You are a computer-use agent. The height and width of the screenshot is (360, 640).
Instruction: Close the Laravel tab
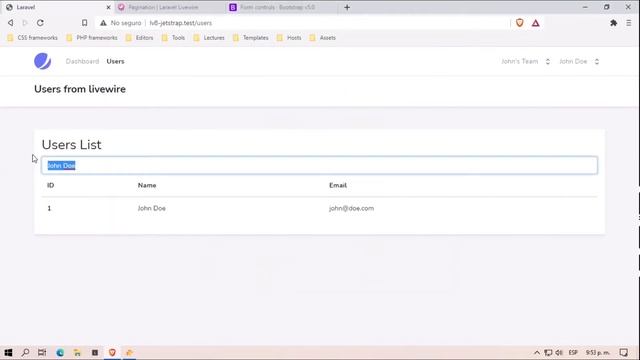pyautogui.click(x=108, y=7)
